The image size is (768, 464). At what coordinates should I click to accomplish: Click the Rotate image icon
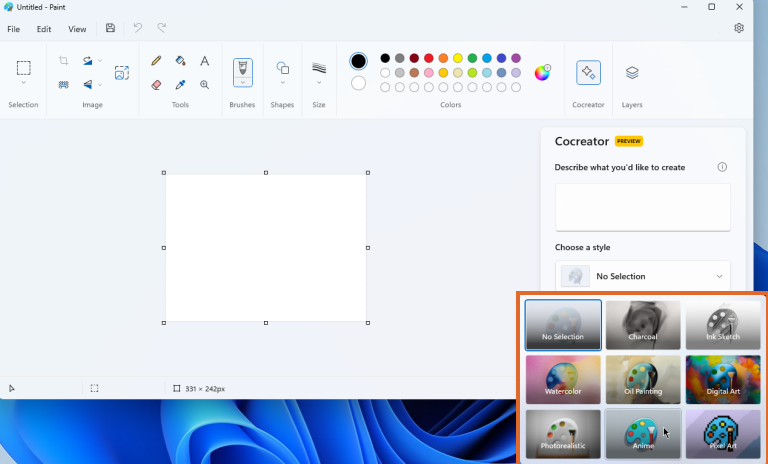[88, 60]
